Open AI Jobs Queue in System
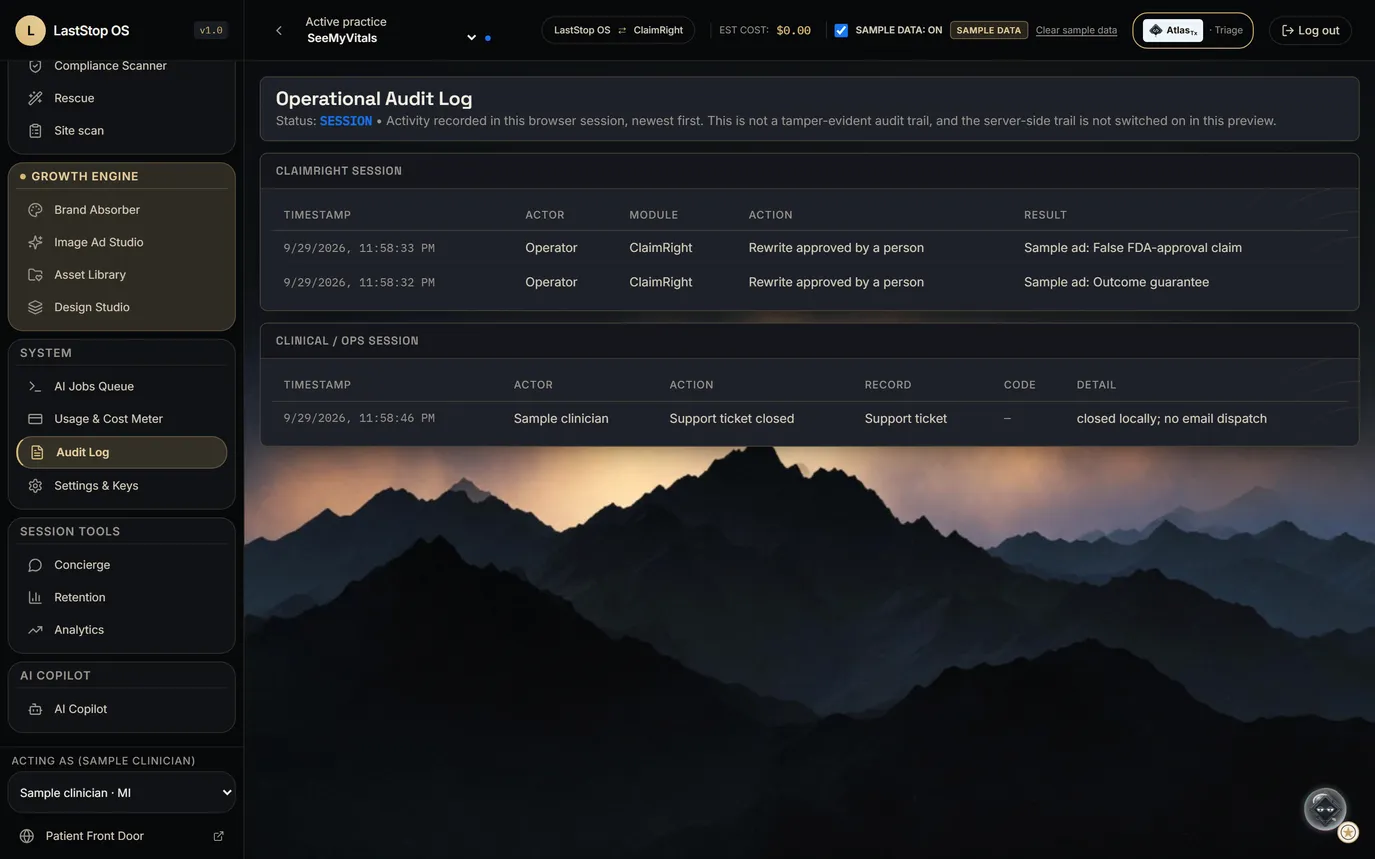This screenshot has width=1375, height=859. coord(122,386)
